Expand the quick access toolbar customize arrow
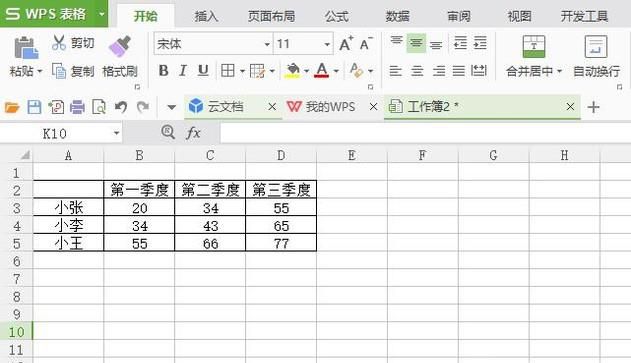This screenshot has height=363, width=631. [171, 107]
